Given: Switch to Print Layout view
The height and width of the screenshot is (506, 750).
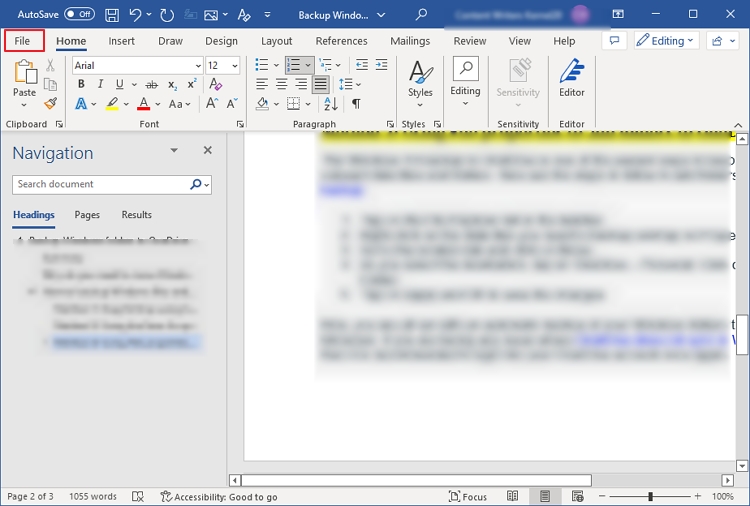Looking at the screenshot, I should coord(544,496).
